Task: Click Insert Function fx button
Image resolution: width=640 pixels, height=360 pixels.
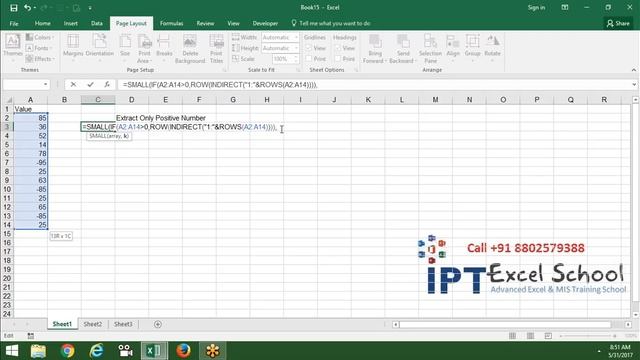Action: [107, 84]
